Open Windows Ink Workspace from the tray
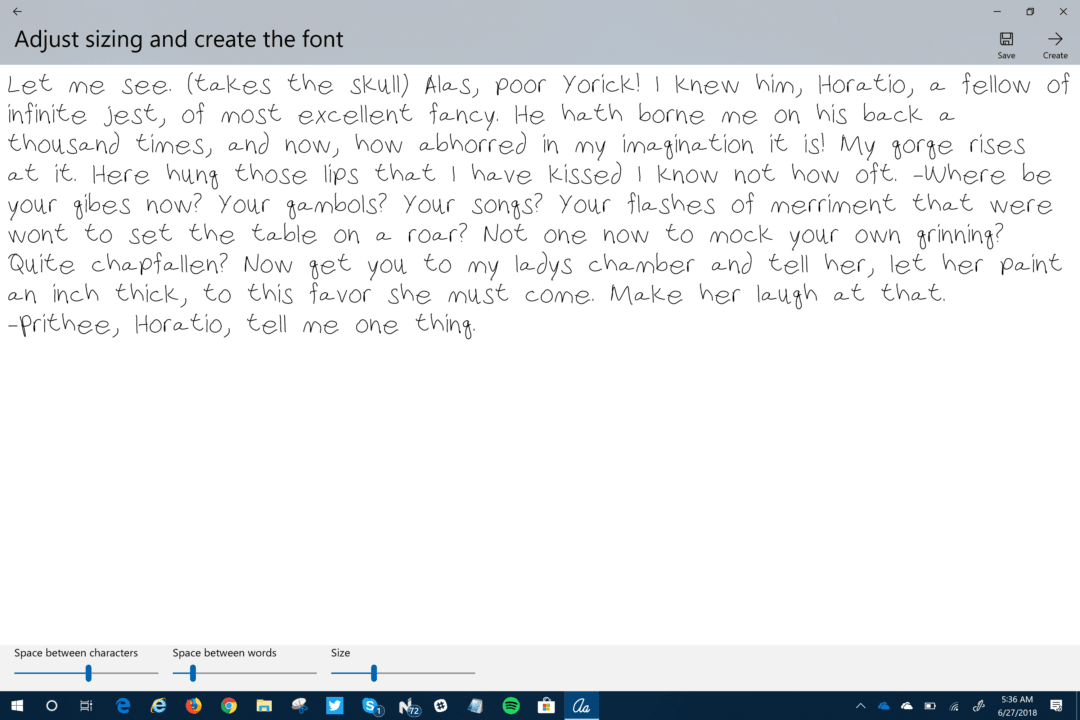The width and height of the screenshot is (1080, 720). pyautogui.click(x=978, y=706)
